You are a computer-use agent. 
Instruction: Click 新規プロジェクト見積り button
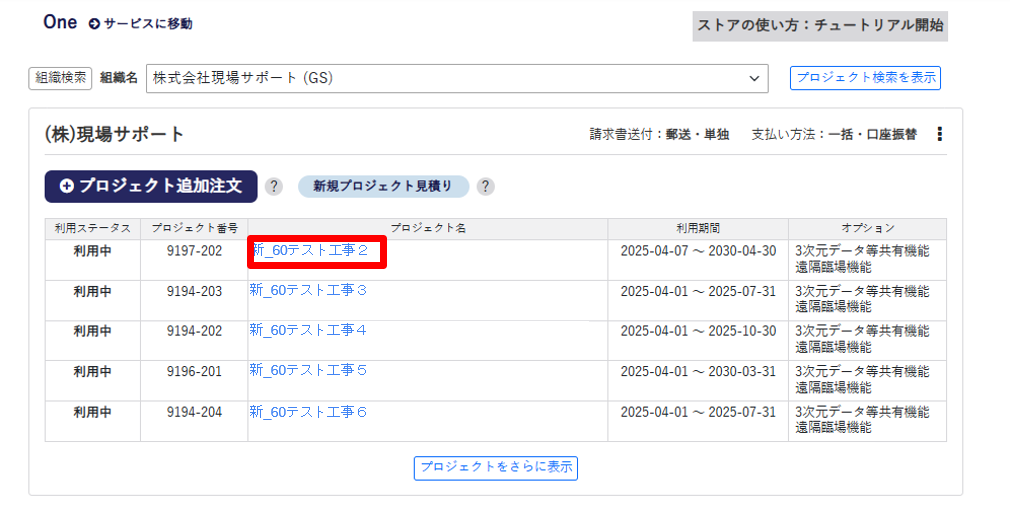click(383, 186)
